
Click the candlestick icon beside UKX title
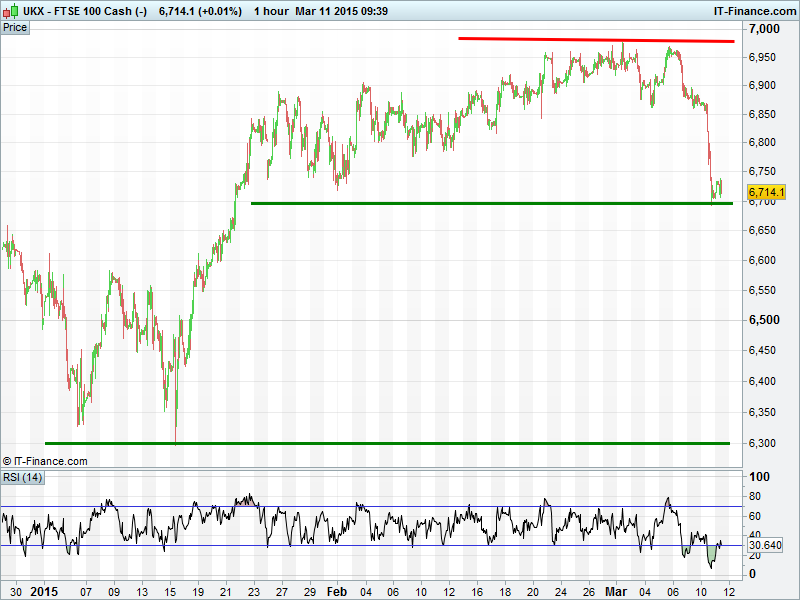click(11, 11)
